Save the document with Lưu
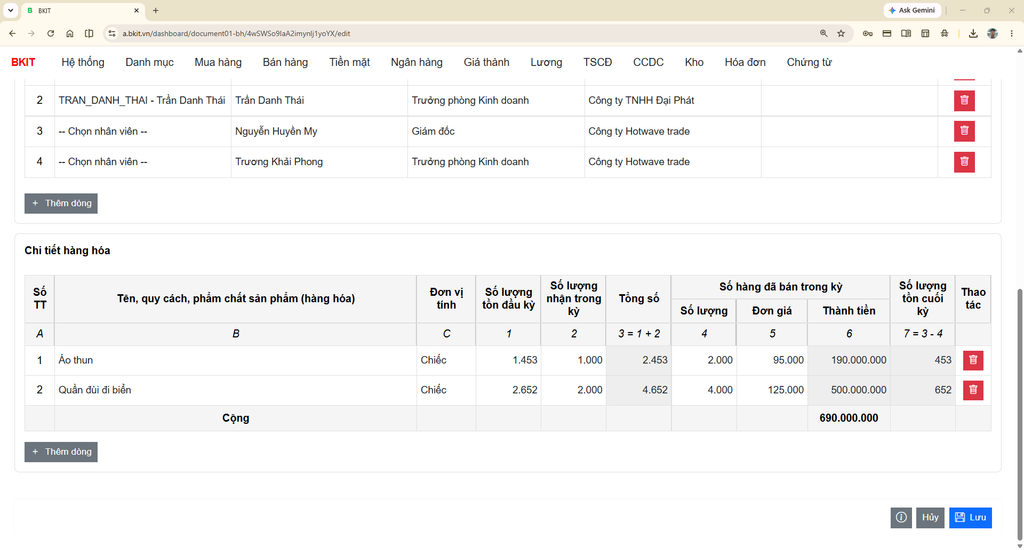This screenshot has width=1024, height=550. point(970,517)
